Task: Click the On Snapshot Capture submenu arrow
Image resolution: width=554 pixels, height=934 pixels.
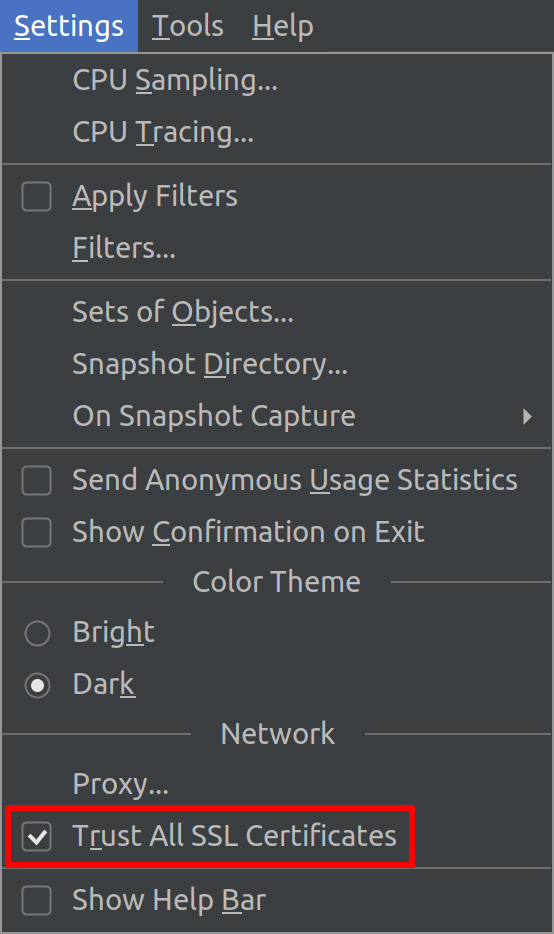Action: [x=527, y=416]
